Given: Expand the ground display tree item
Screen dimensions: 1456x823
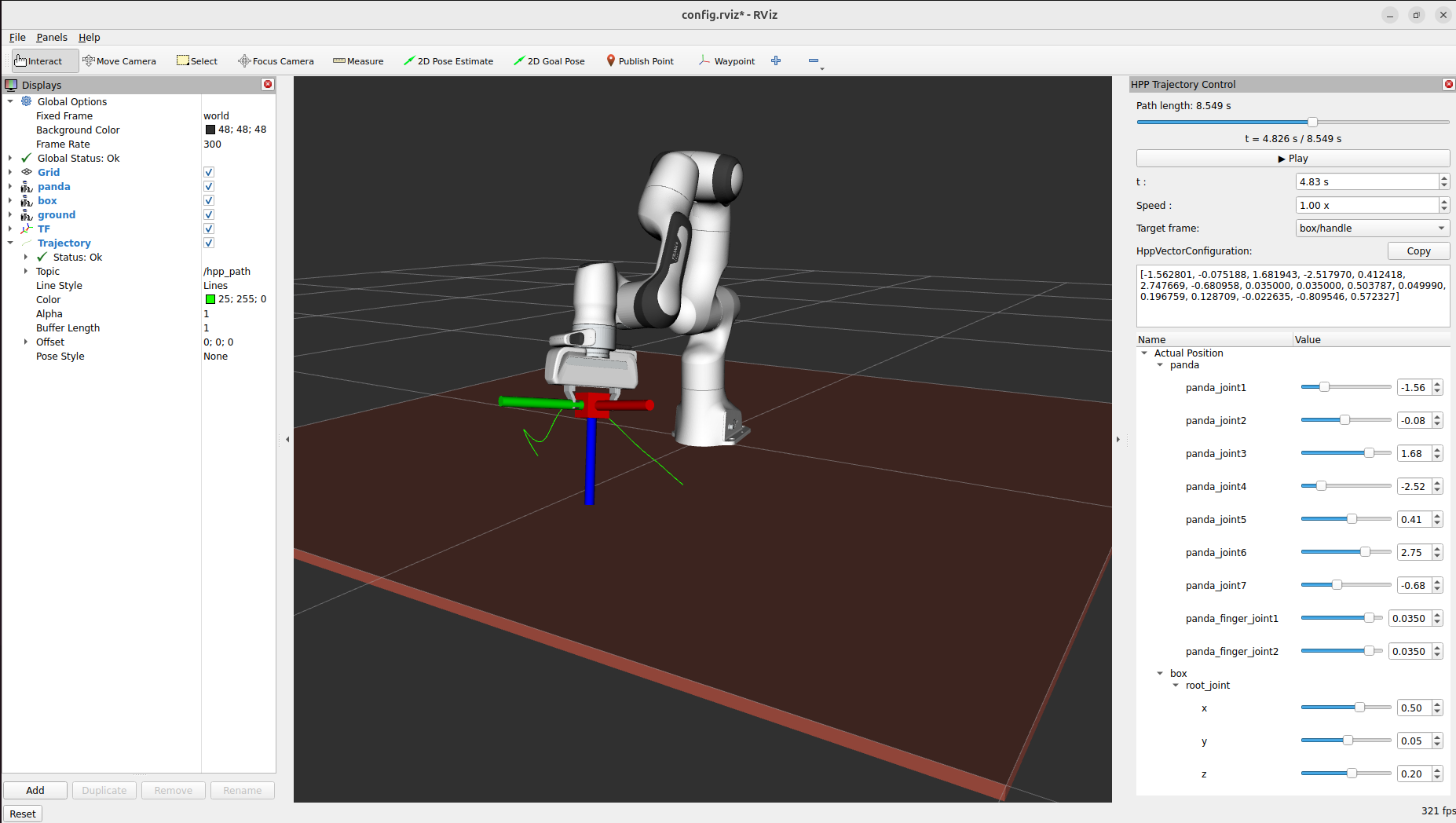Looking at the screenshot, I should (x=10, y=214).
